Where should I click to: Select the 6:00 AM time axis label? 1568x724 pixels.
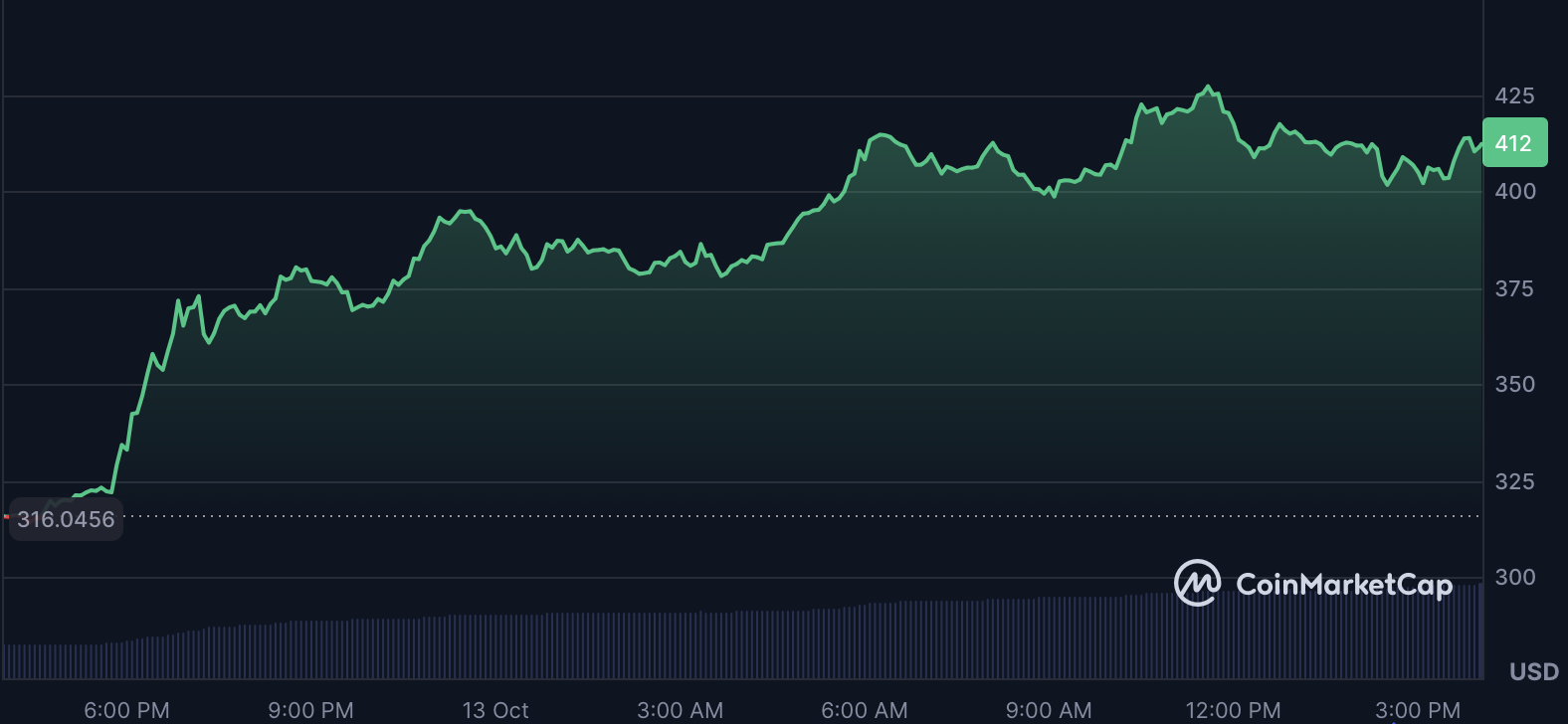click(x=864, y=710)
